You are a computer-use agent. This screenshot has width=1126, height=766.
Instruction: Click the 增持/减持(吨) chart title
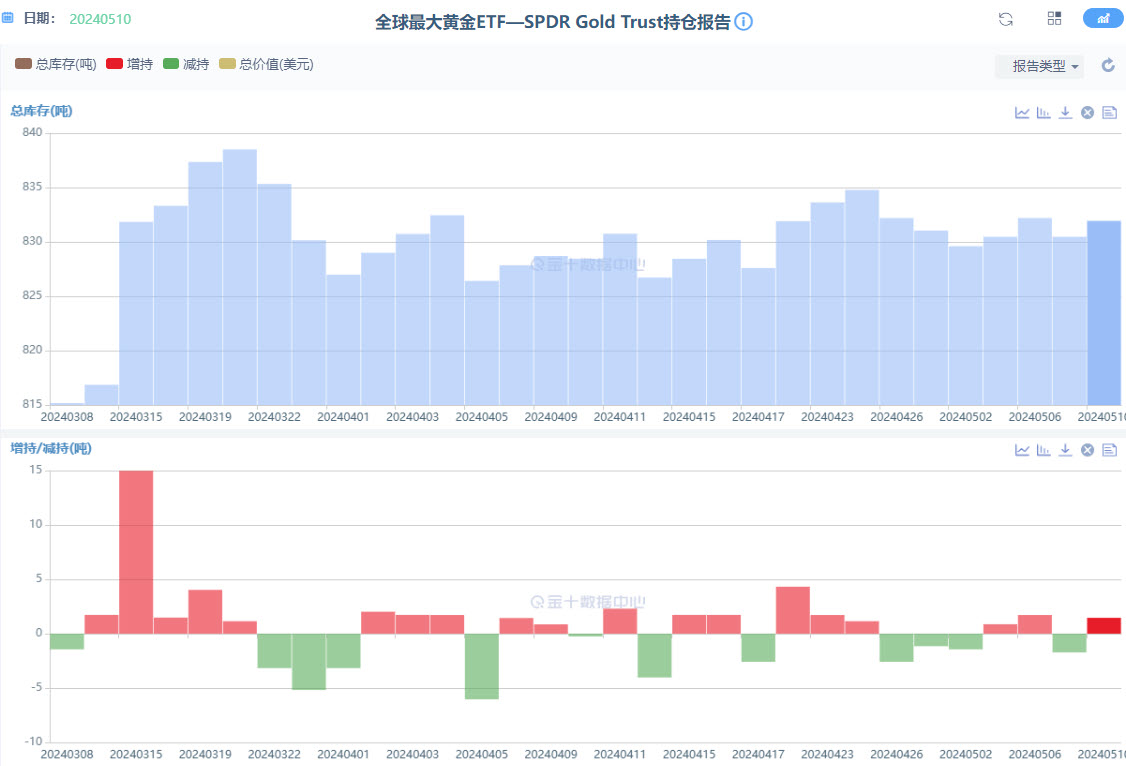tap(51, 448)
